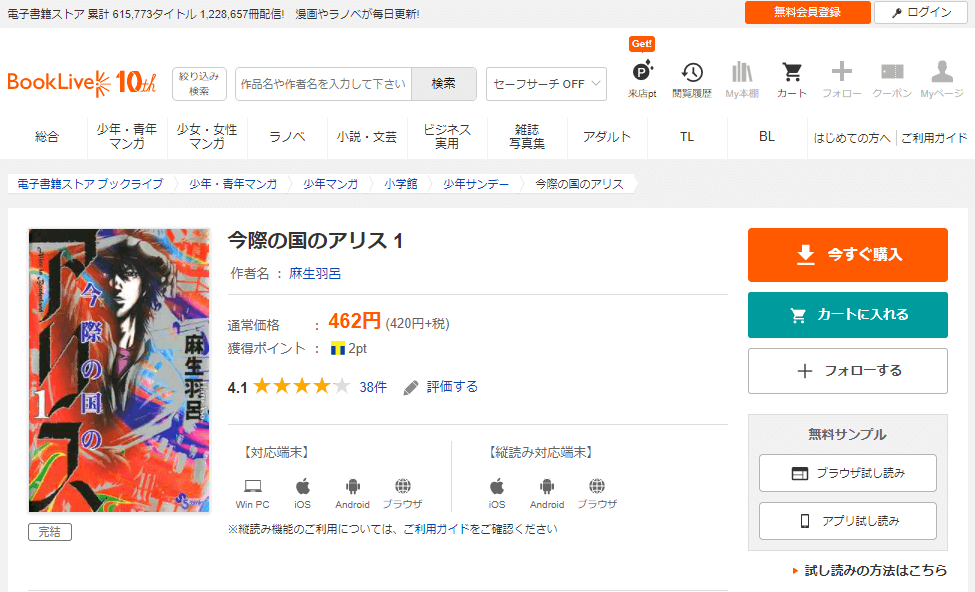Expand the セーフサーチ OFF dropdown
This screenshot has height=592, width=975.
point(546,84)
